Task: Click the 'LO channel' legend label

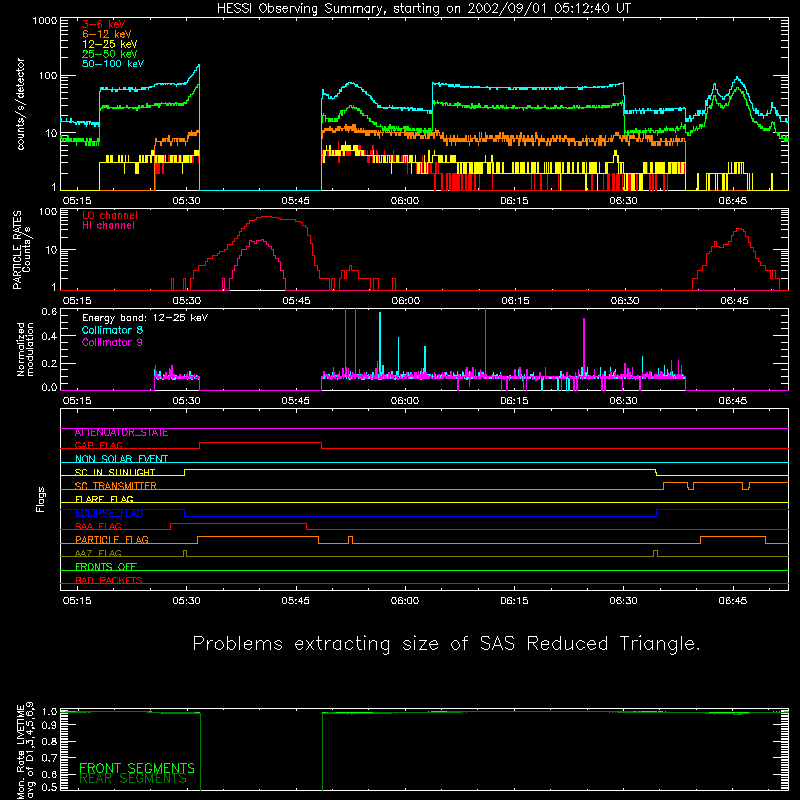Action: coord(110,215)
